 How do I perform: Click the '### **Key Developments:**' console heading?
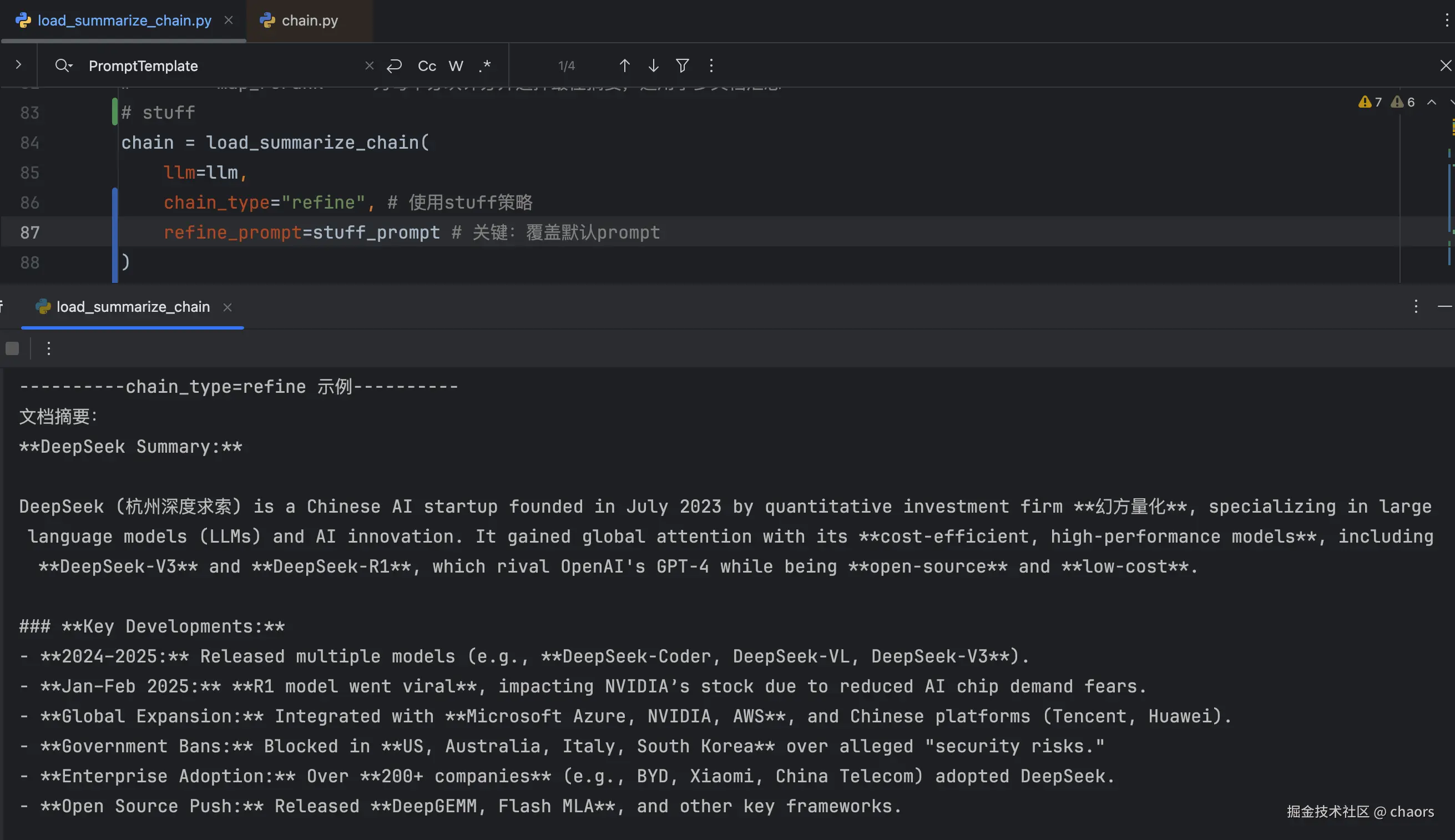[x=151, y=626]
